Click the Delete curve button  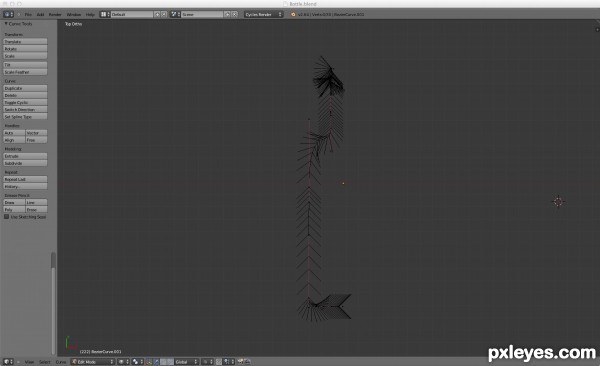click(25, 95)
